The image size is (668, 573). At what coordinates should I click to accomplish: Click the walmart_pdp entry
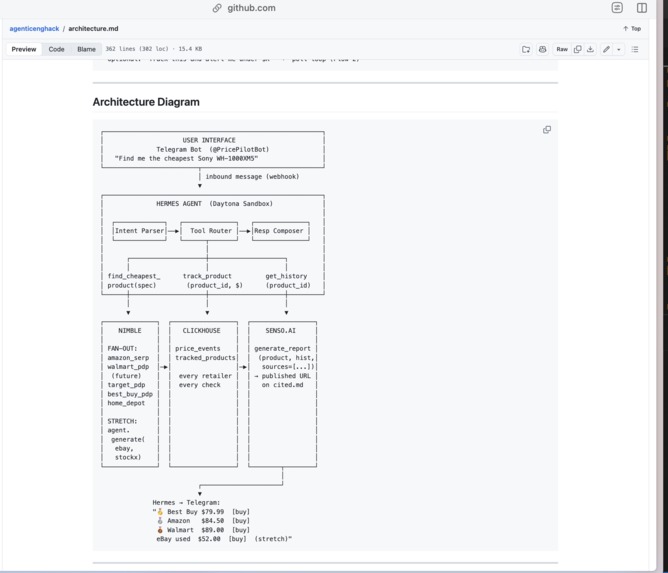(x=128, y=367)
